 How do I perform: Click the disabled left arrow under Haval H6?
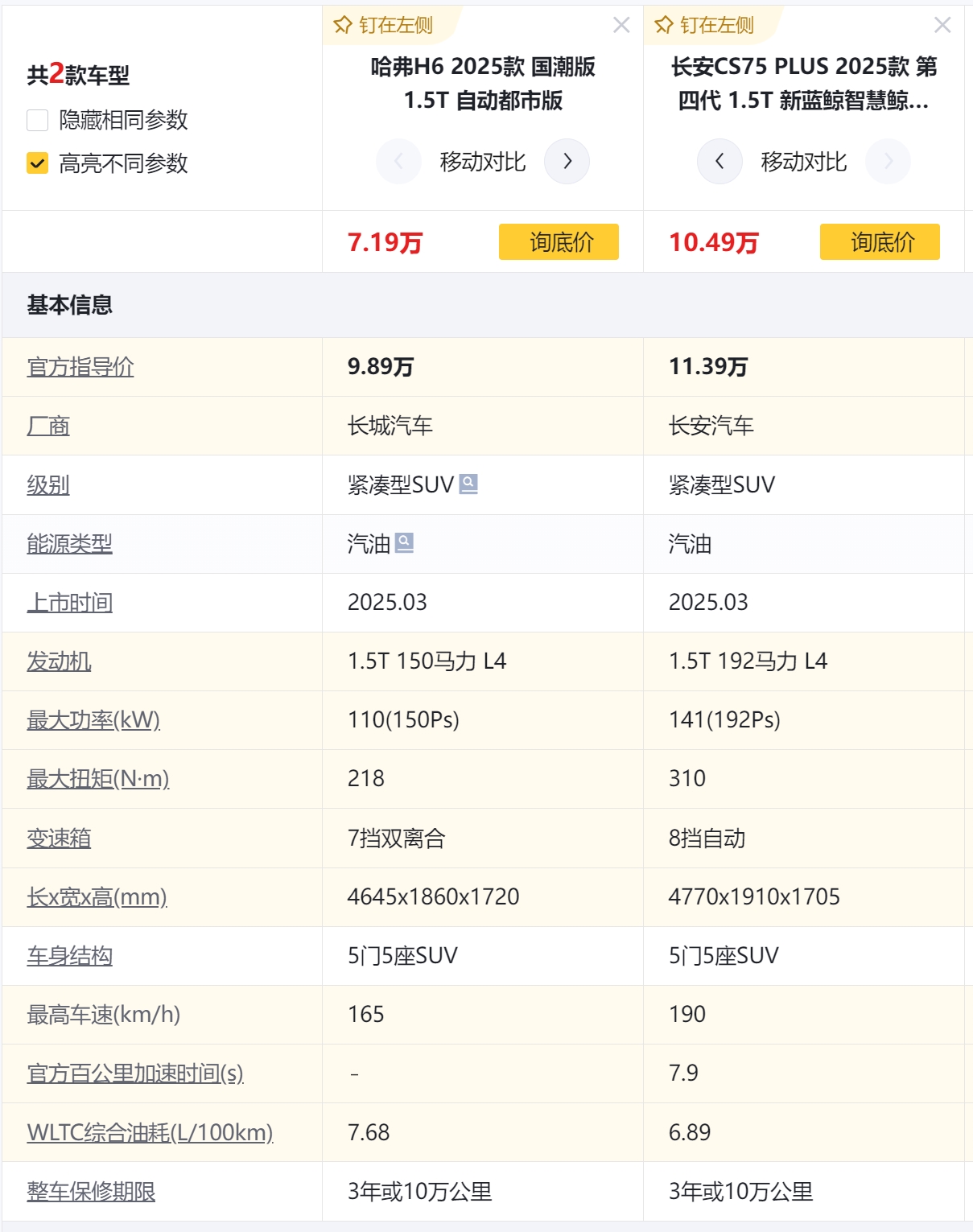coord(398,161)
